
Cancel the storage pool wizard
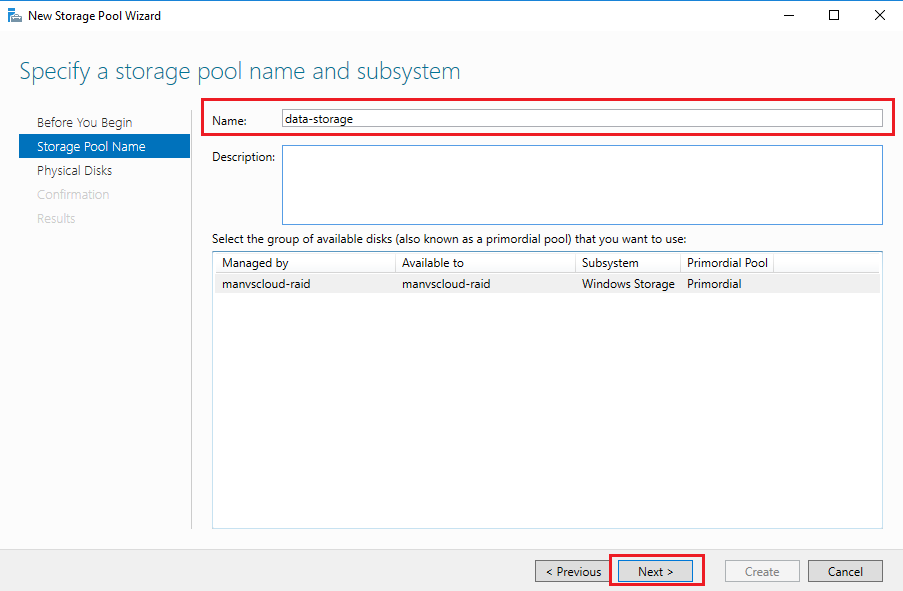tap(845, 571)
